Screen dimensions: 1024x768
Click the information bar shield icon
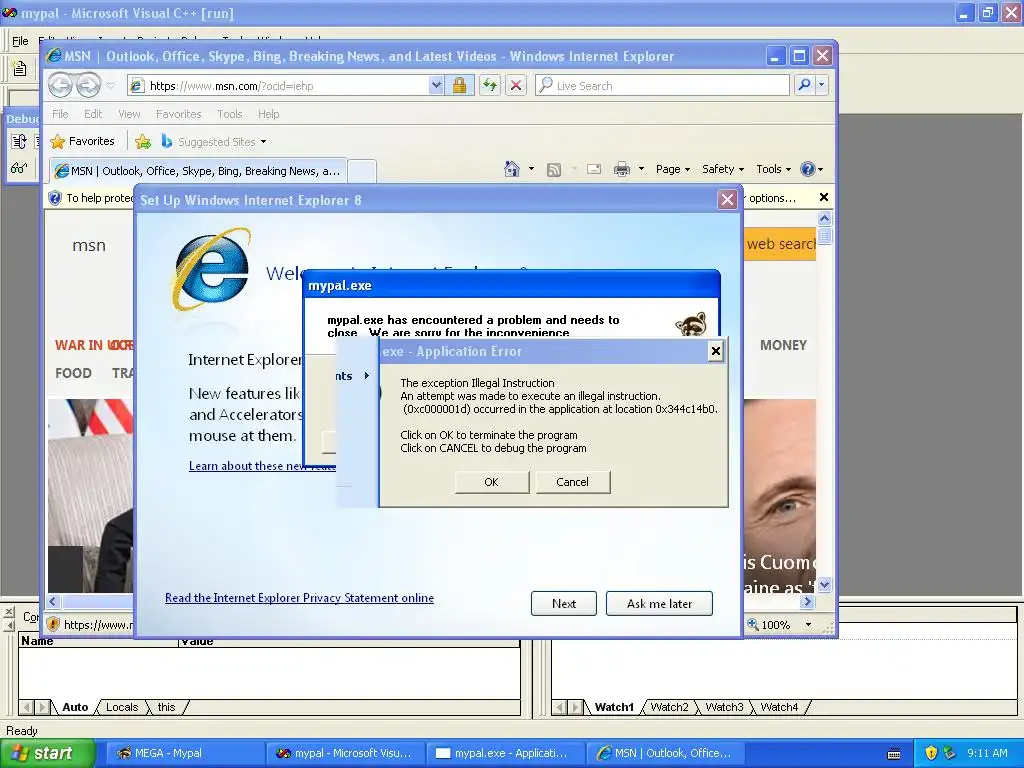pyautogui.click(x=55, y=198)
